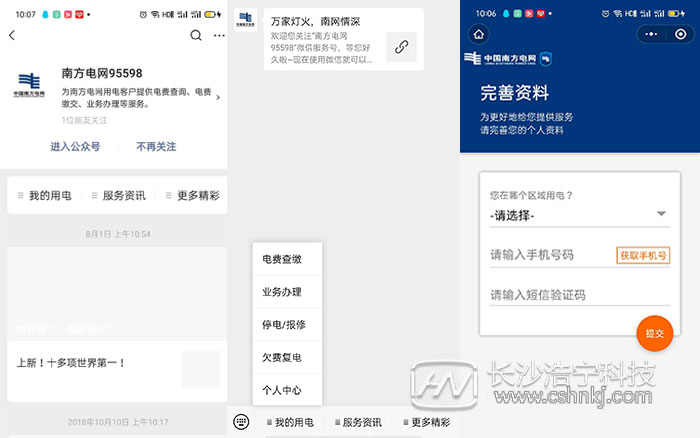Expand account details chevron beside description
700x438 pixels.
point(218,97)
